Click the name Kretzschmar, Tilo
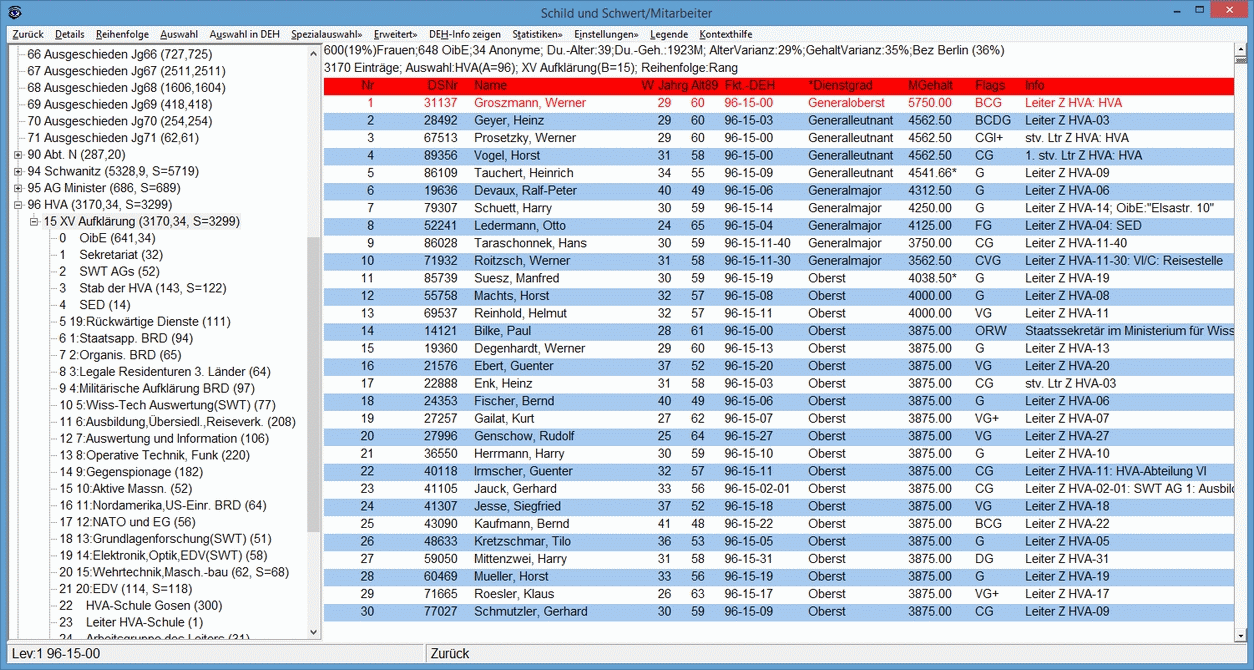Viewport: 1254px width, 670px height. click(x=523, y=541)
